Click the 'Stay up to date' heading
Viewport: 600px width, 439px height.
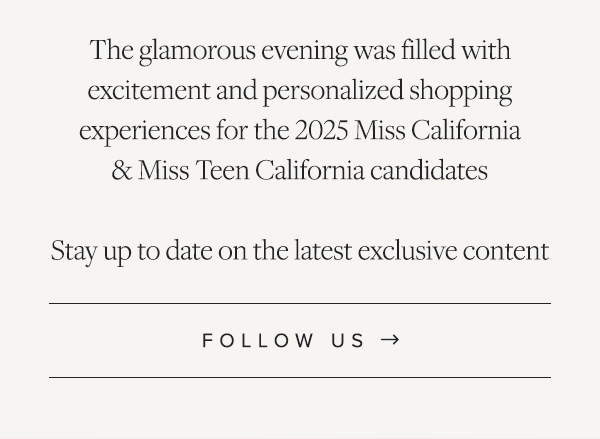pos(300,251)
